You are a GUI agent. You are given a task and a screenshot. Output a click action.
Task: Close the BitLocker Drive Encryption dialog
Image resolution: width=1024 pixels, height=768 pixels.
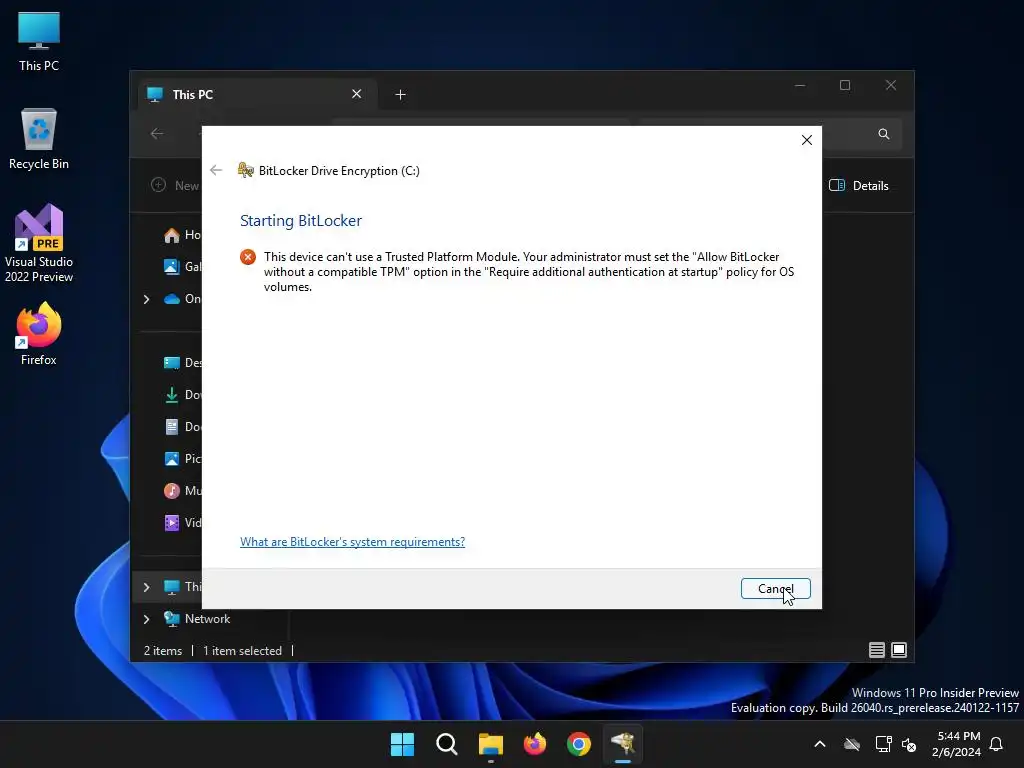(x=807, y=140)
